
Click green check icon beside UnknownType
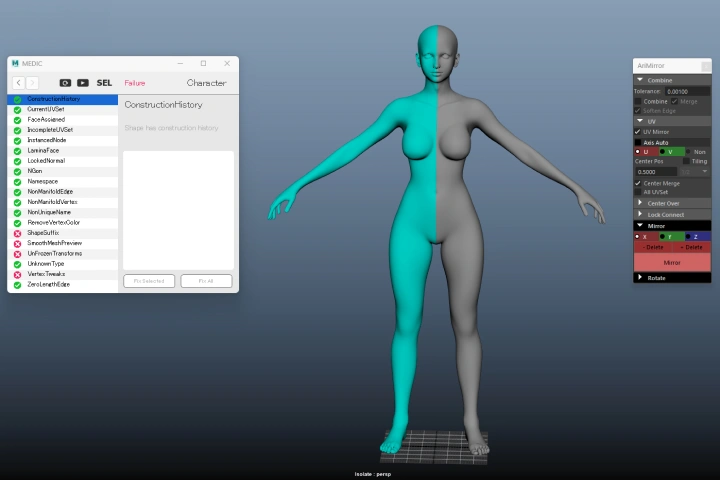point(17,264)
